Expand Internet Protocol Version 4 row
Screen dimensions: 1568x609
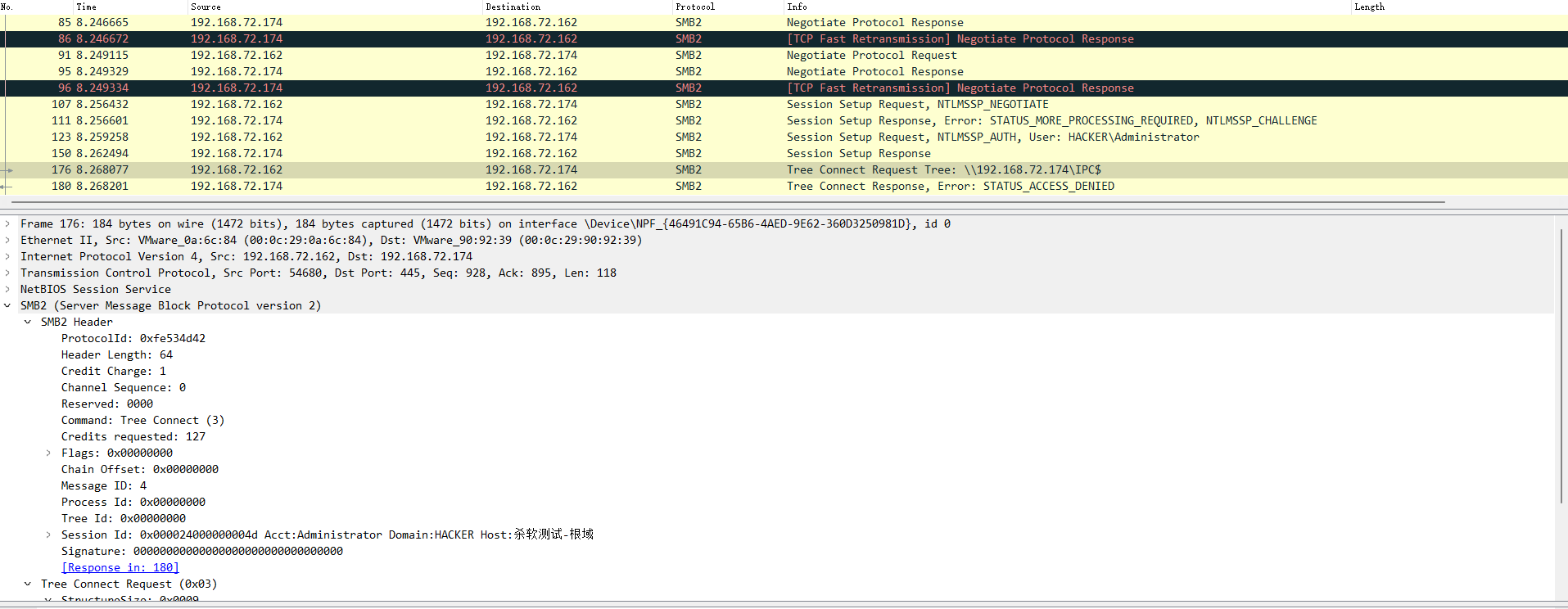pos(7,256)
